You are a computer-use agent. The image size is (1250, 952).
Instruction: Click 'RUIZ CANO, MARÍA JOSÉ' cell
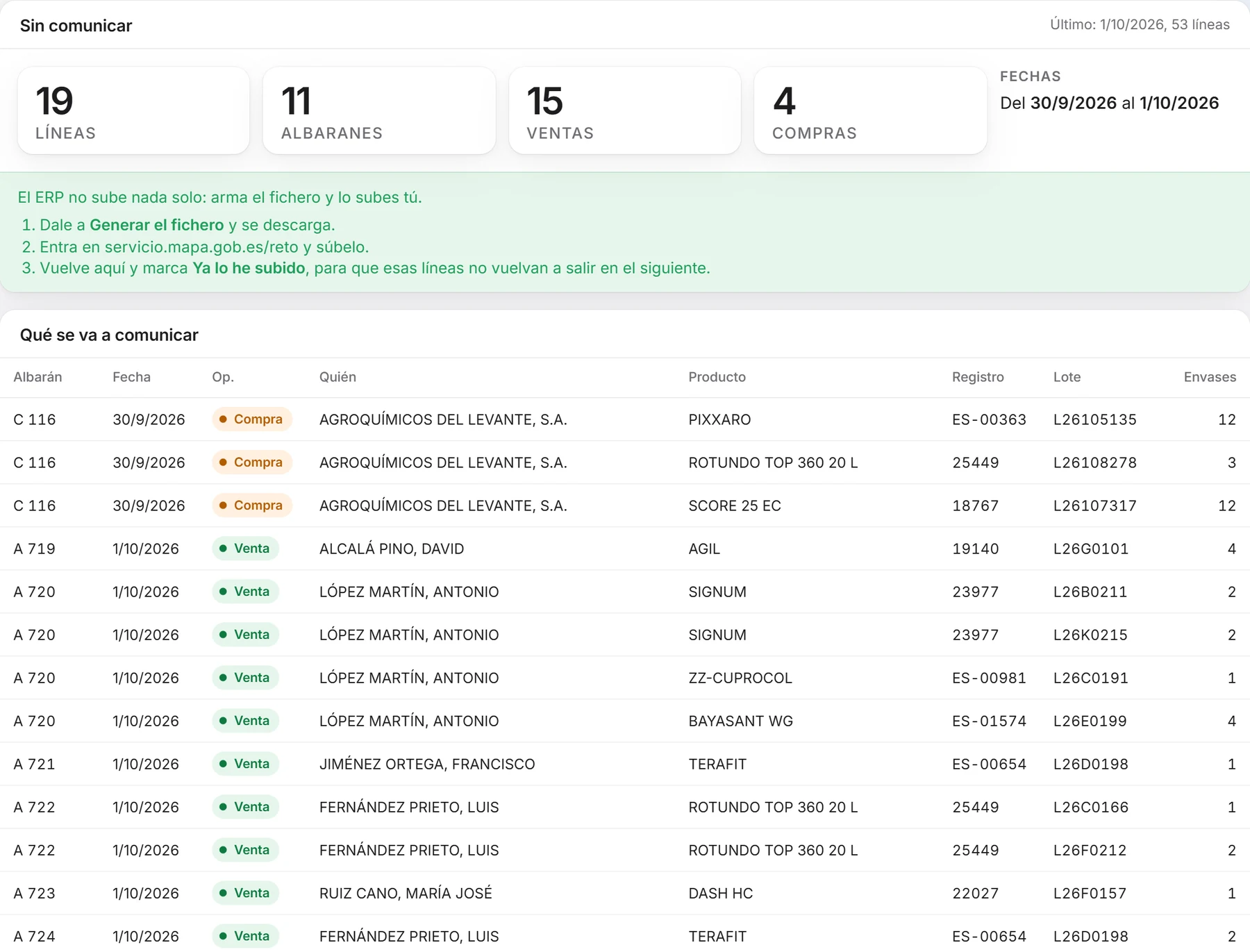(x=406, y=893)
